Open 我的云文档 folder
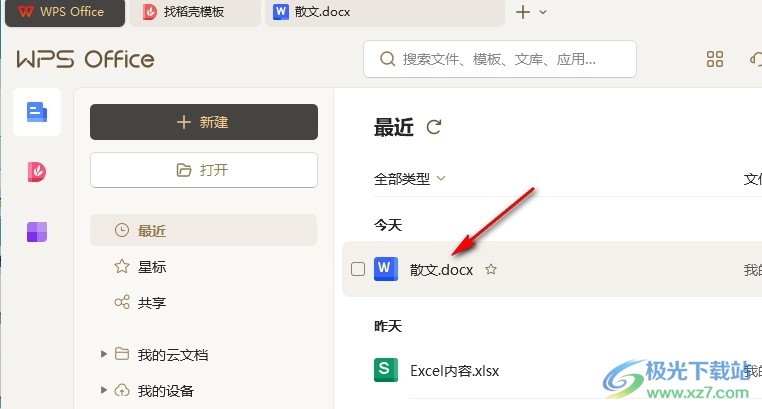The image size is (762, 409). pos(173,355)
